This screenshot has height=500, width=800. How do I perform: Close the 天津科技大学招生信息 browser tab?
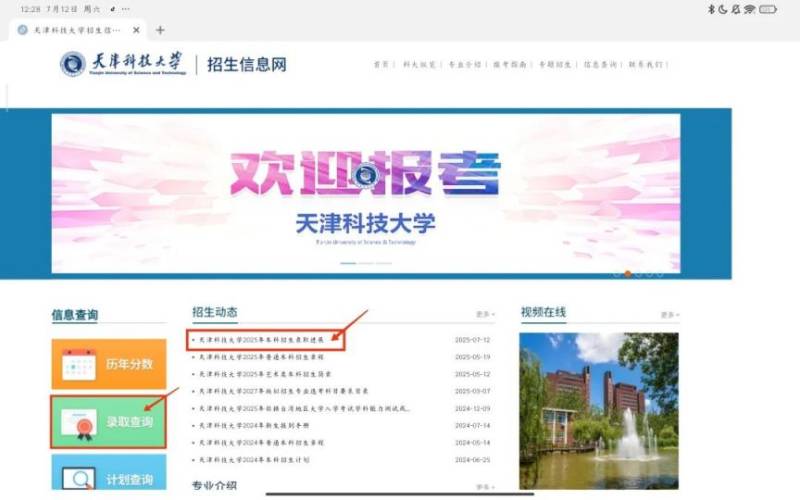(x=137, y=30)
